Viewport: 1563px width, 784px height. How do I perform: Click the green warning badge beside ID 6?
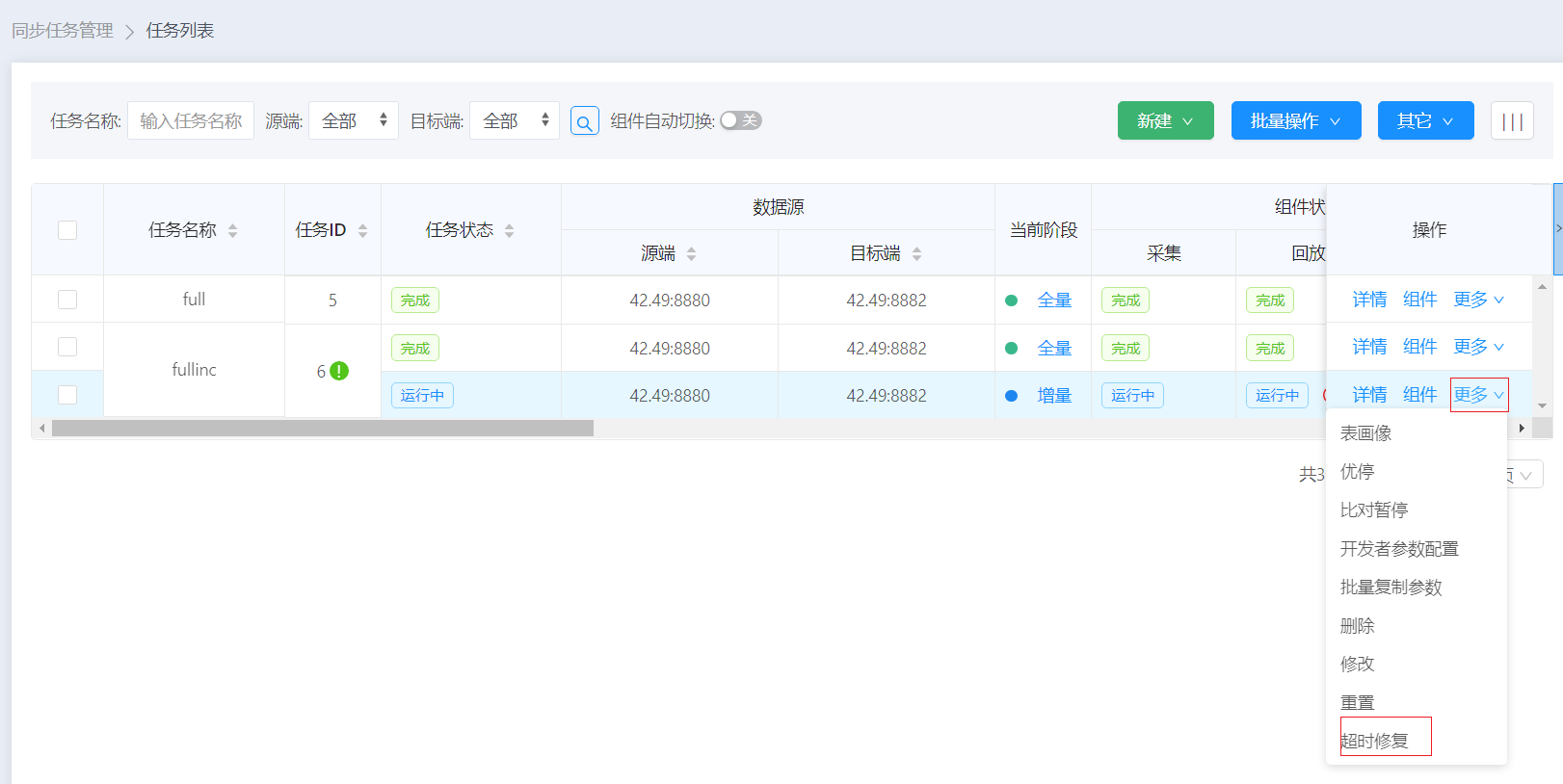coord(339,371)
